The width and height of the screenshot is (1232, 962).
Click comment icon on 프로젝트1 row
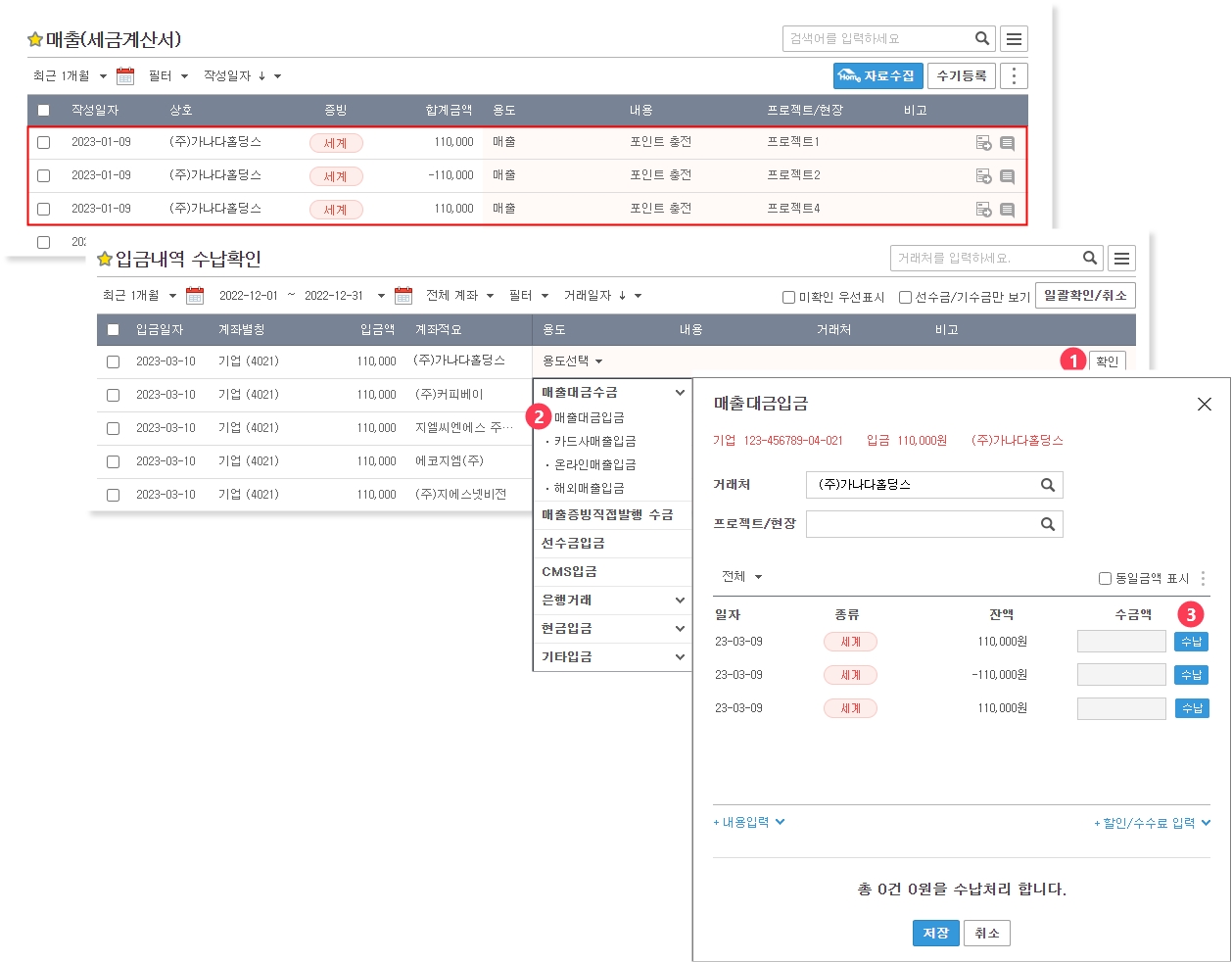pyautogui.click(x=1007, y=143)
